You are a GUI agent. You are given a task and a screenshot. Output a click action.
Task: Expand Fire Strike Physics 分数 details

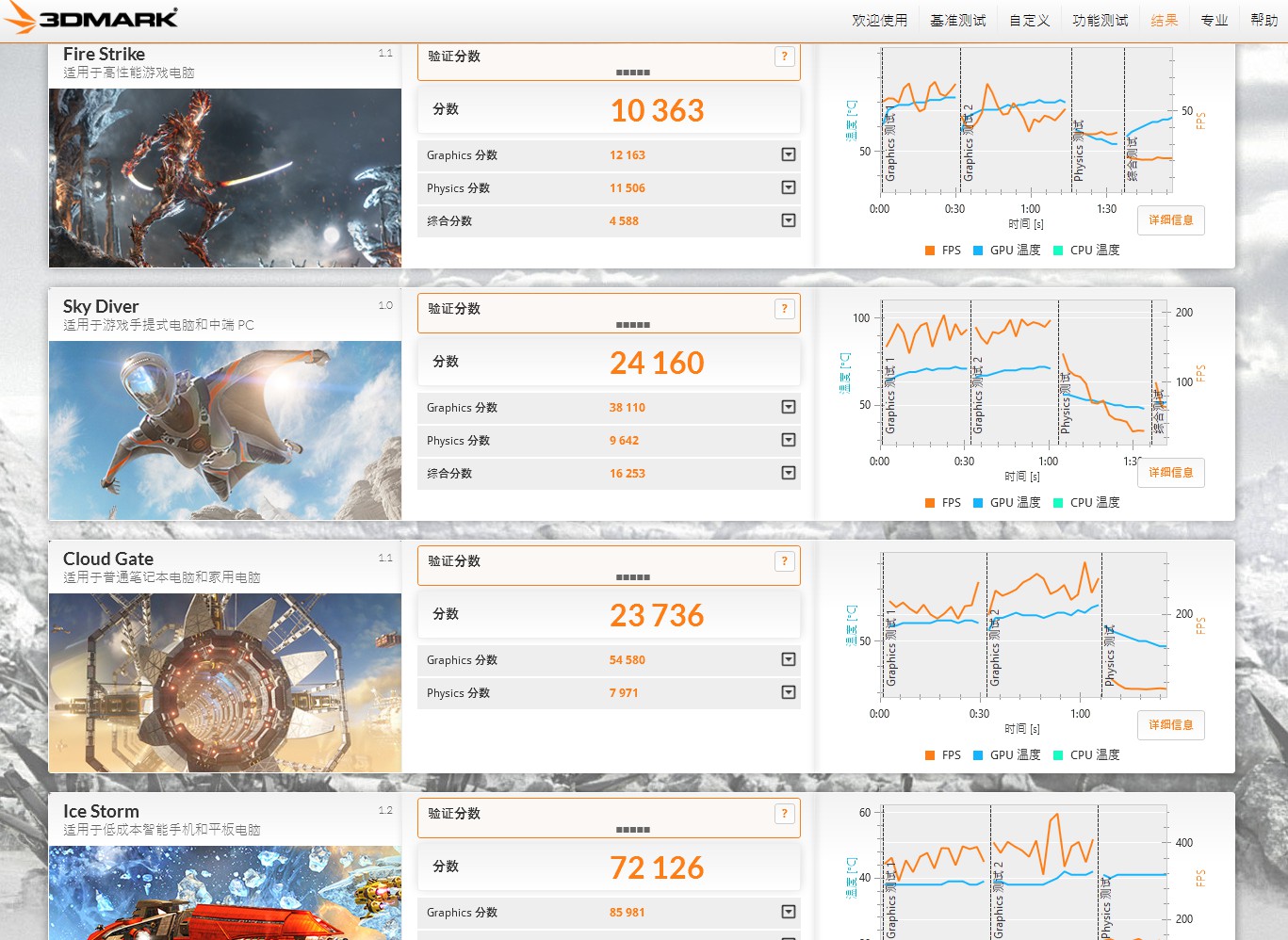click(789, 187)
